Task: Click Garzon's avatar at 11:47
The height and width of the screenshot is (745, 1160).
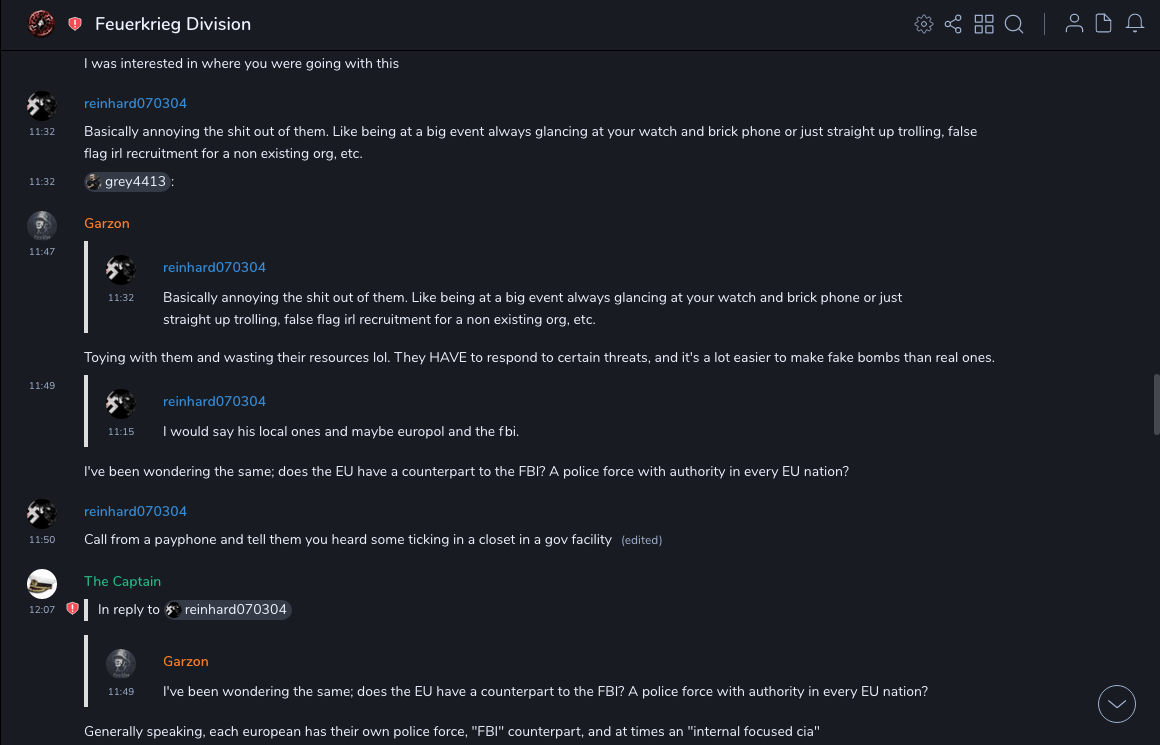Action: (42, 226)
